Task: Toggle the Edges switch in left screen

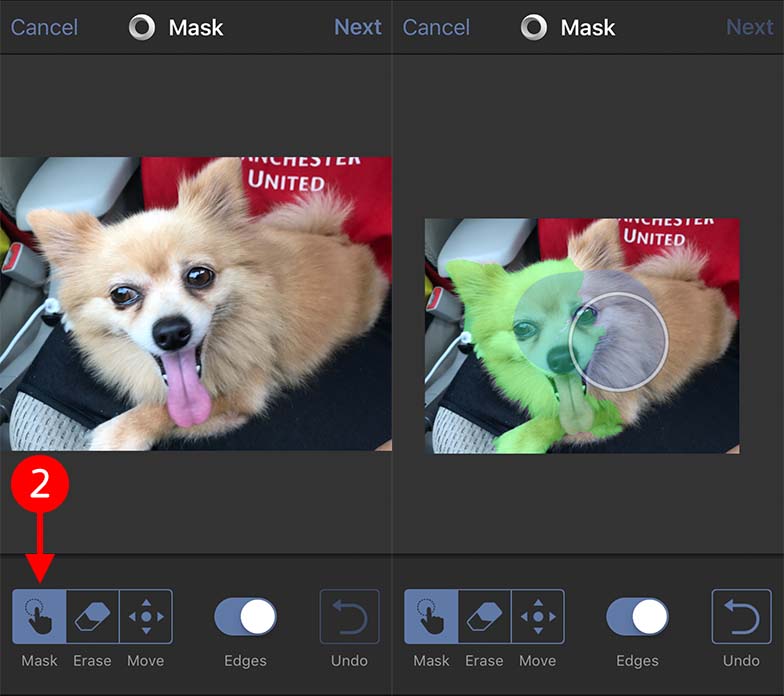Action: tap(245, 617)
